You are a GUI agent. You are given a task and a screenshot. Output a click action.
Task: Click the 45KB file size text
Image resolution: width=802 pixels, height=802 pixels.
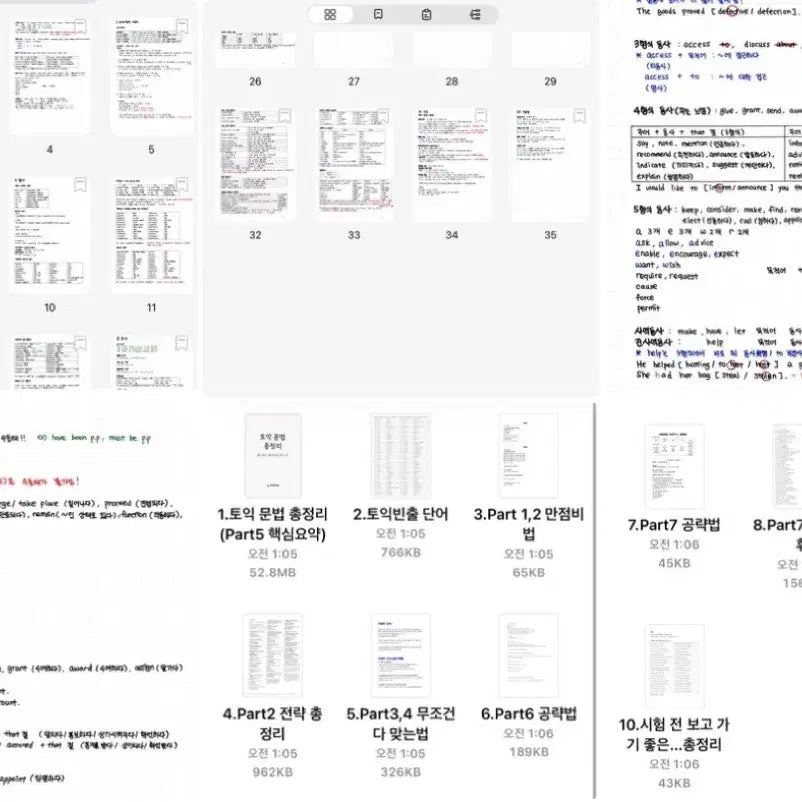pos(674,563)
